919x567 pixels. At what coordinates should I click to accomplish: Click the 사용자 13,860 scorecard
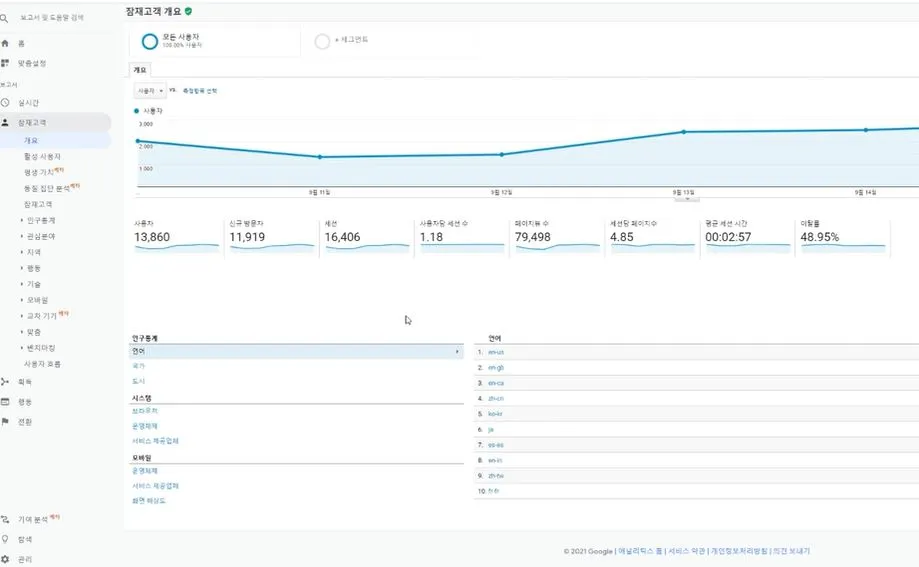point(176,237)
